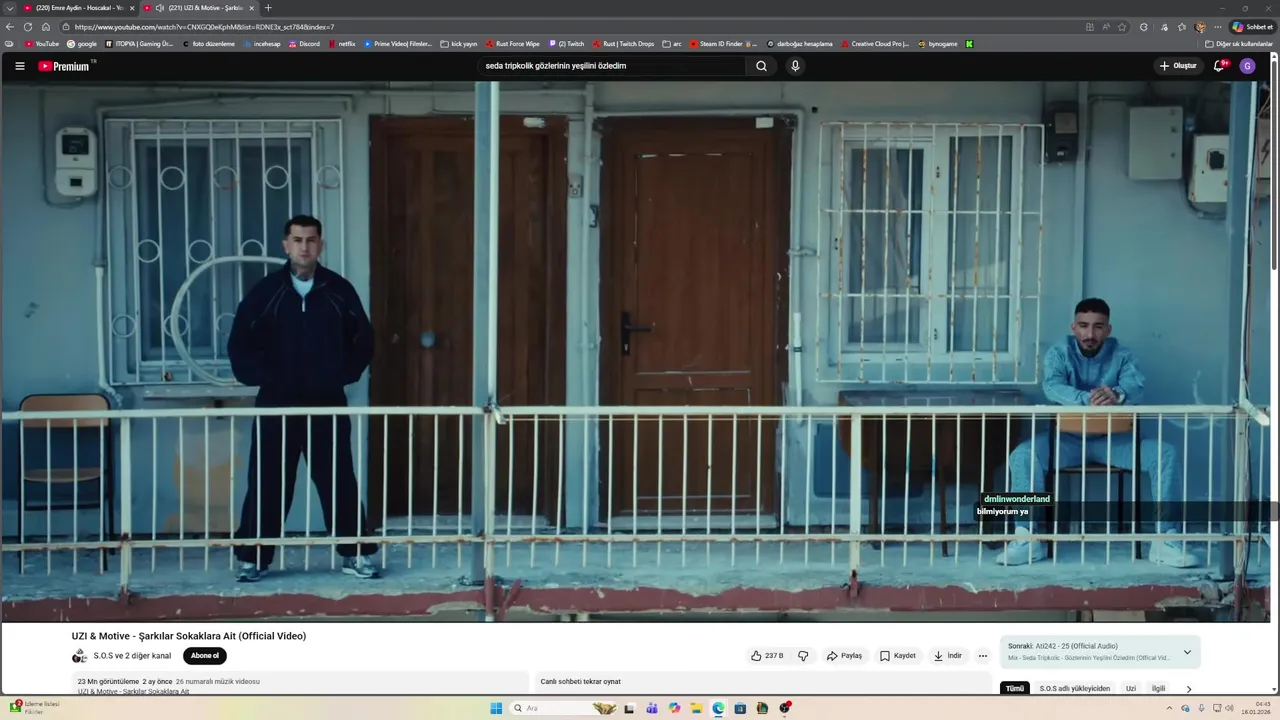Open the read aloud icon in address bar
The image size is (1280, 720).
point(1105,27)
